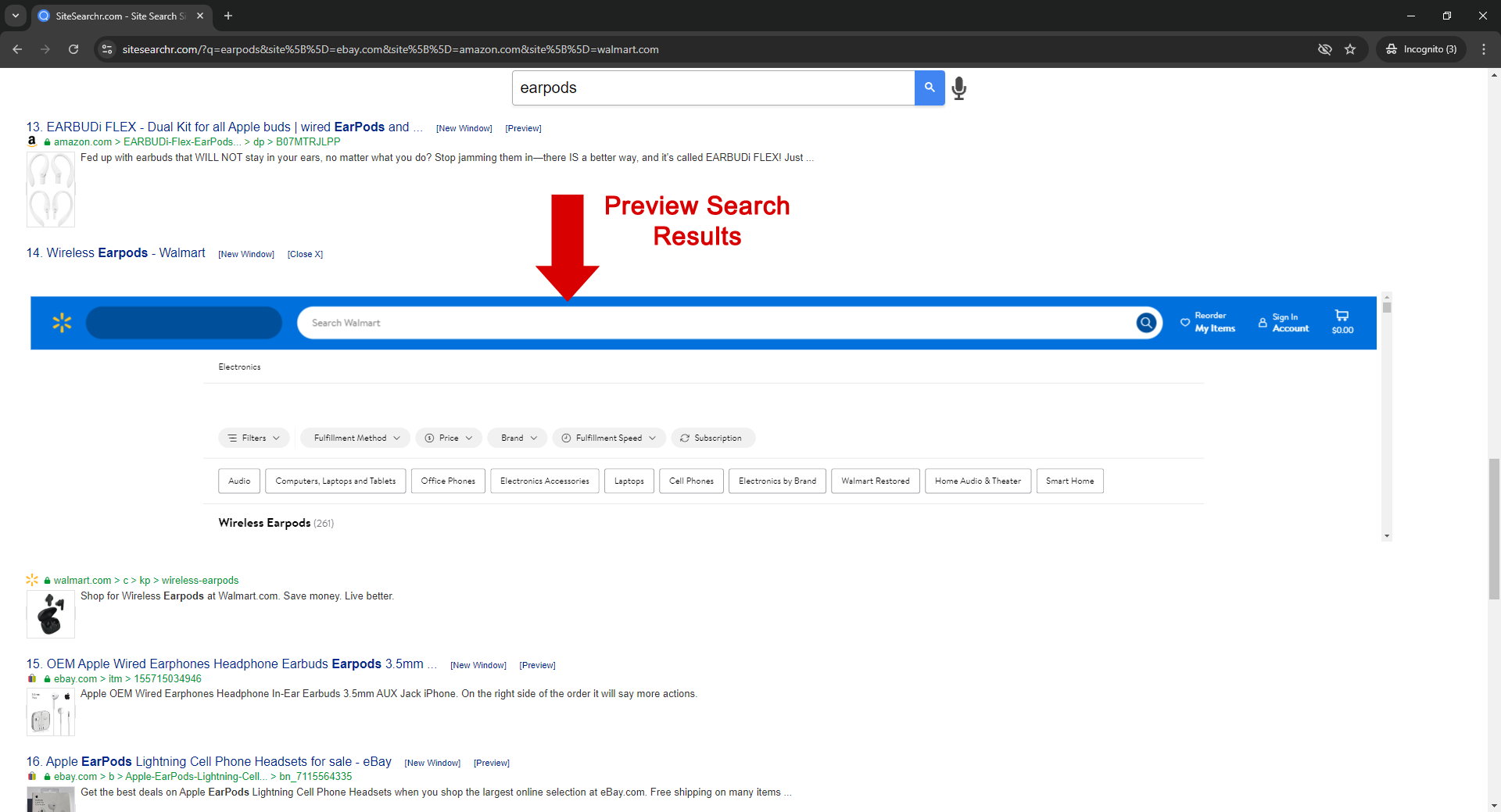Open result 13 in New Window

(x=464, y=128)
